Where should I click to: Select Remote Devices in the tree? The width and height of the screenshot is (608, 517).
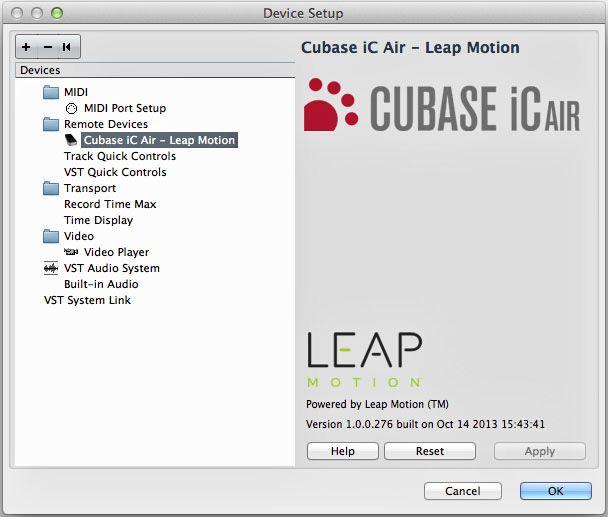[106, 124]
